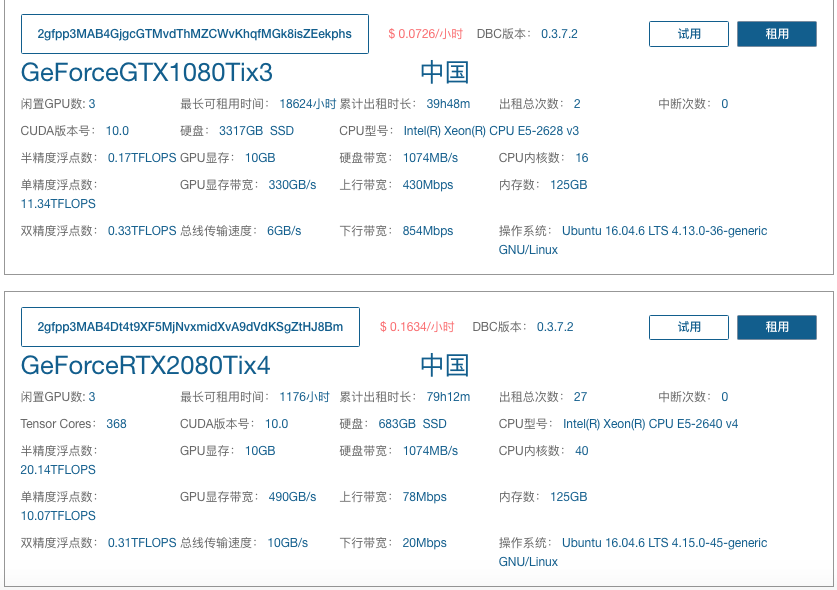This screenshot has height=590, width=837.
Task: Click 试用 button for GeForceRTX2080Tix4 machine
Action: point(689,327)
